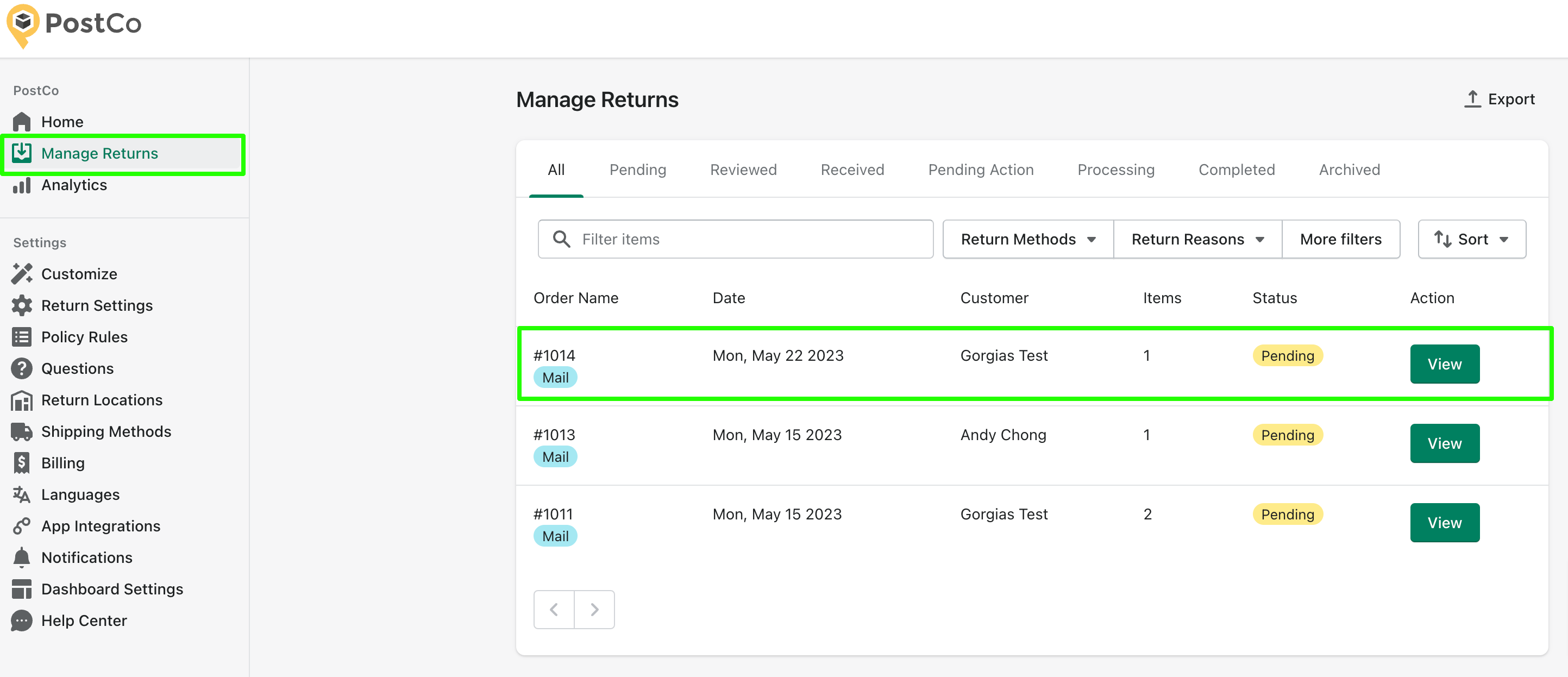The height and width of the screenshot is (677, 1568).
Task: Click the Export upload arrow icon
Action: click(x=1472, y=99)
